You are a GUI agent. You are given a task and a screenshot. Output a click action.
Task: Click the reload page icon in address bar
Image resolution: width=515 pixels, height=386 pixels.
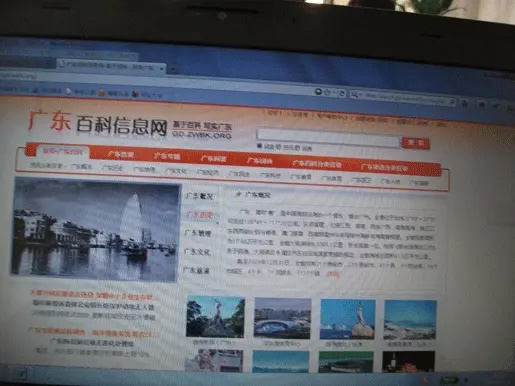pos(342,94)
